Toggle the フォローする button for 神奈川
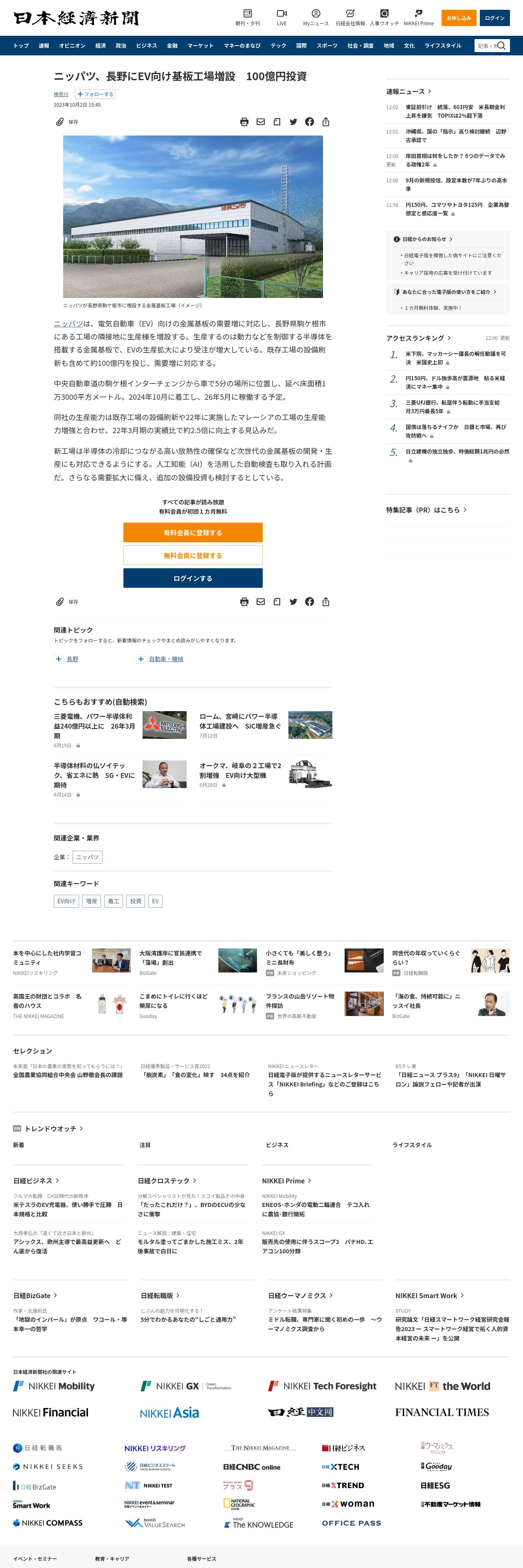The height and width of the screenshot is (1568, 523). point(95,94)
